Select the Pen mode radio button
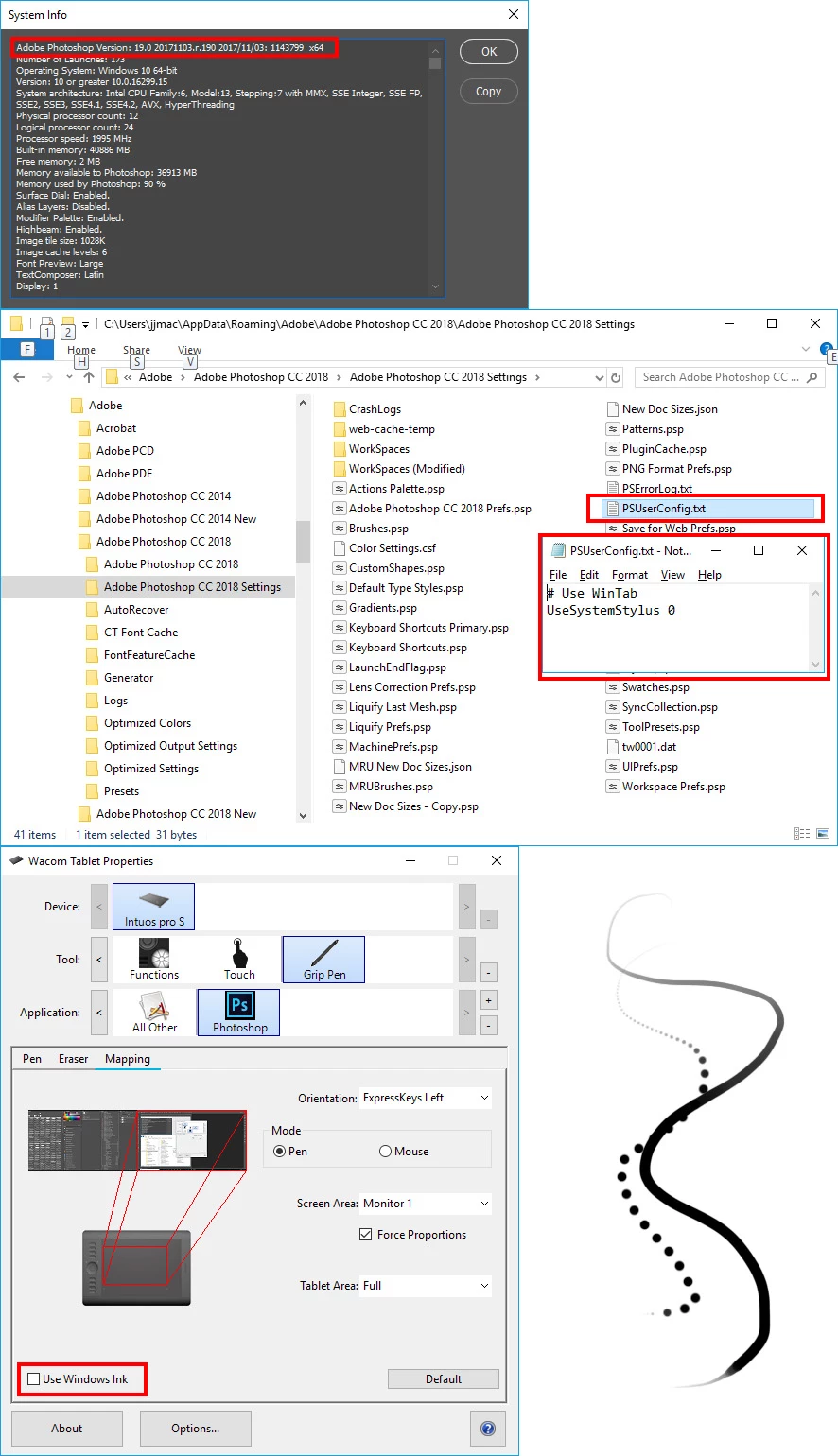This screenshot has width=838, height=1456. (x=279, y=1152)
